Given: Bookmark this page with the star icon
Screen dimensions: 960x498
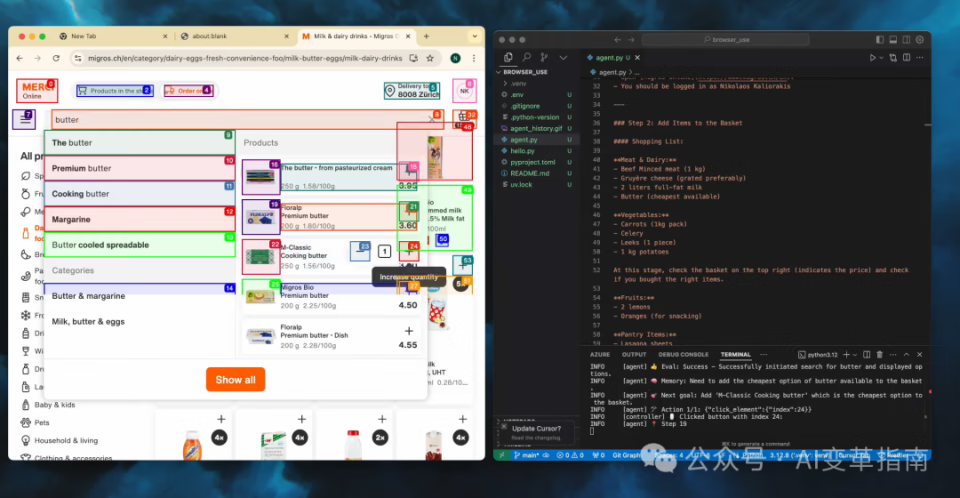Looking at the screenshot, I should [x=430, y=58].
